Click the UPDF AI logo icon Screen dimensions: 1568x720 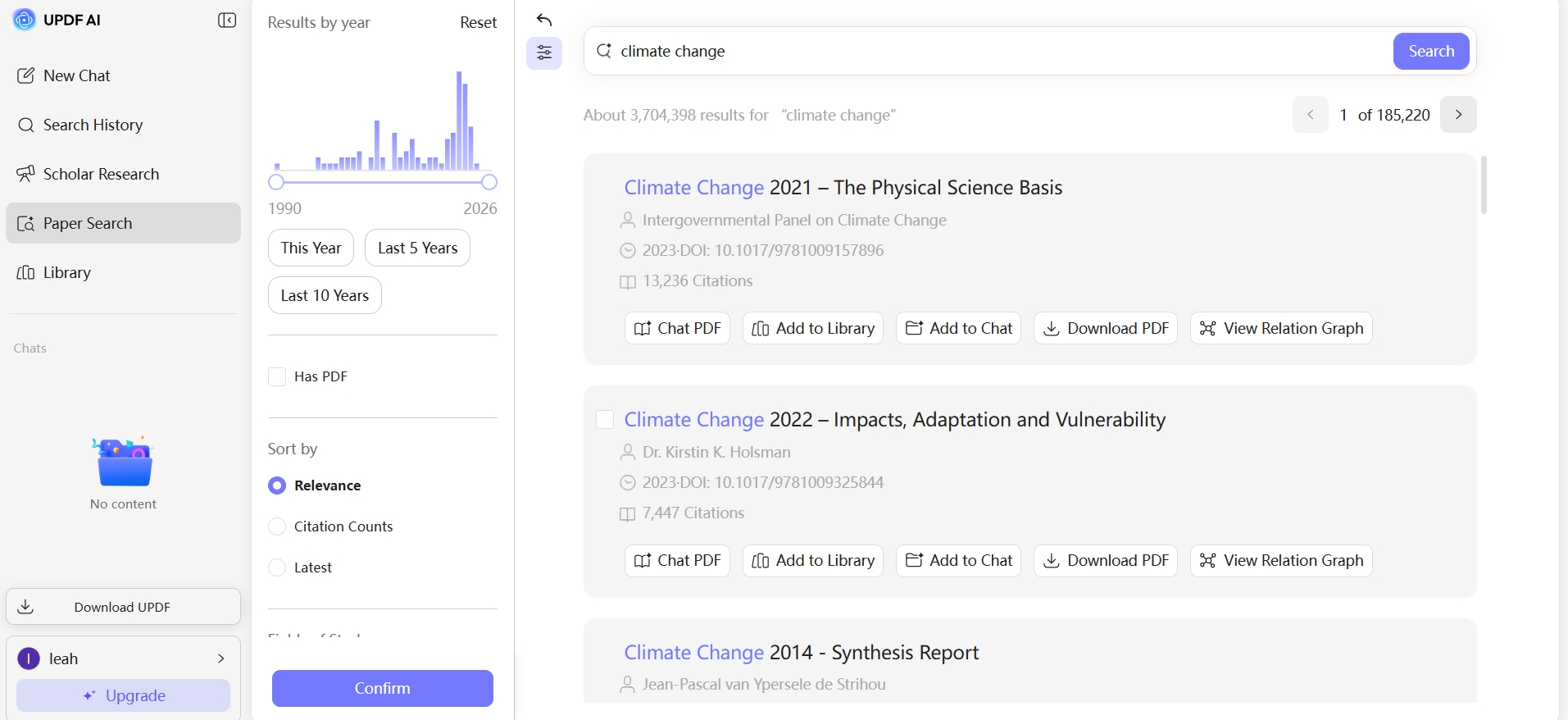[25, 20]
